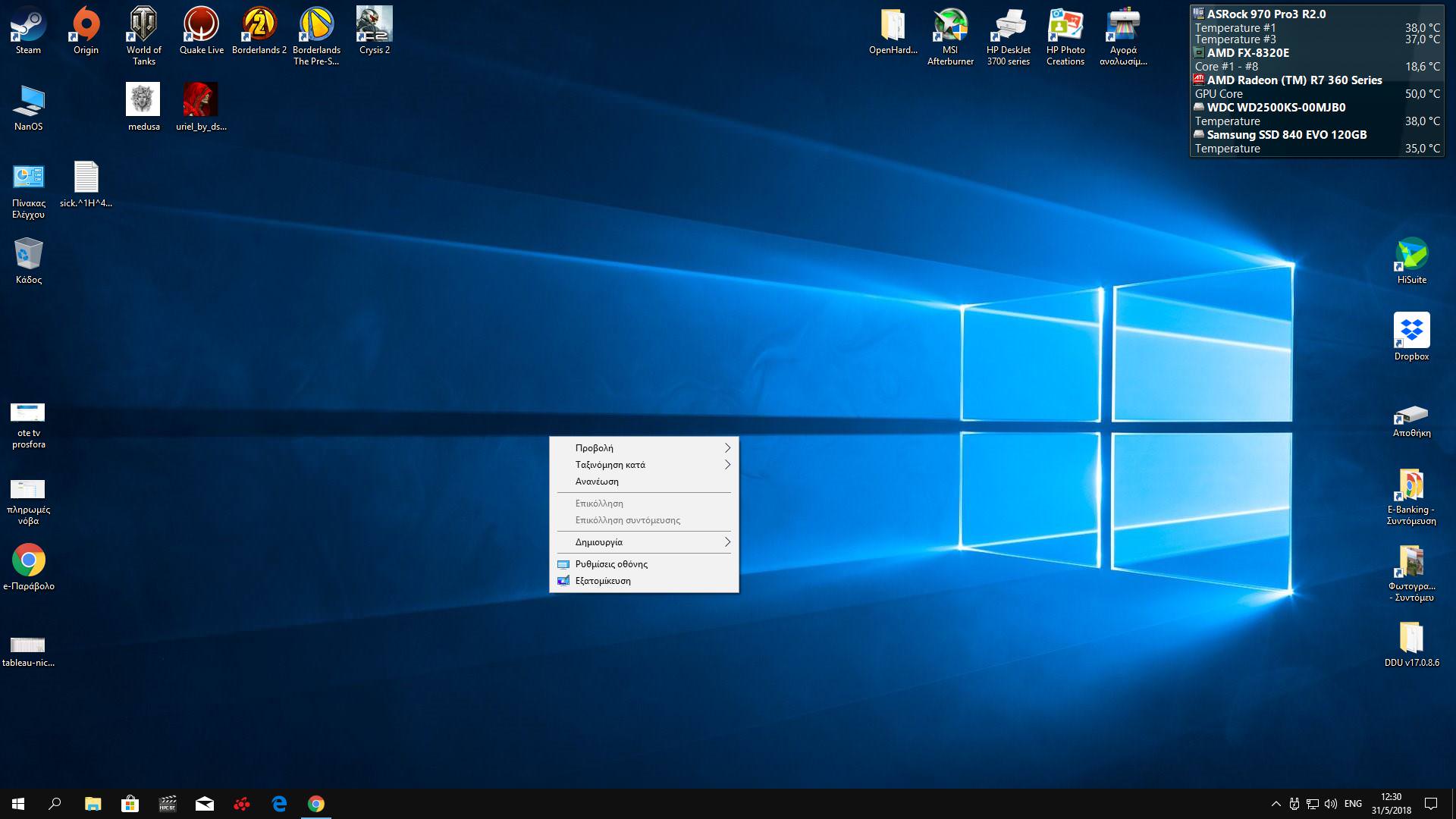Select the Αποθήκη drive shortcut
Viewport: 1456px width, 819px height.
[1411, 421]
